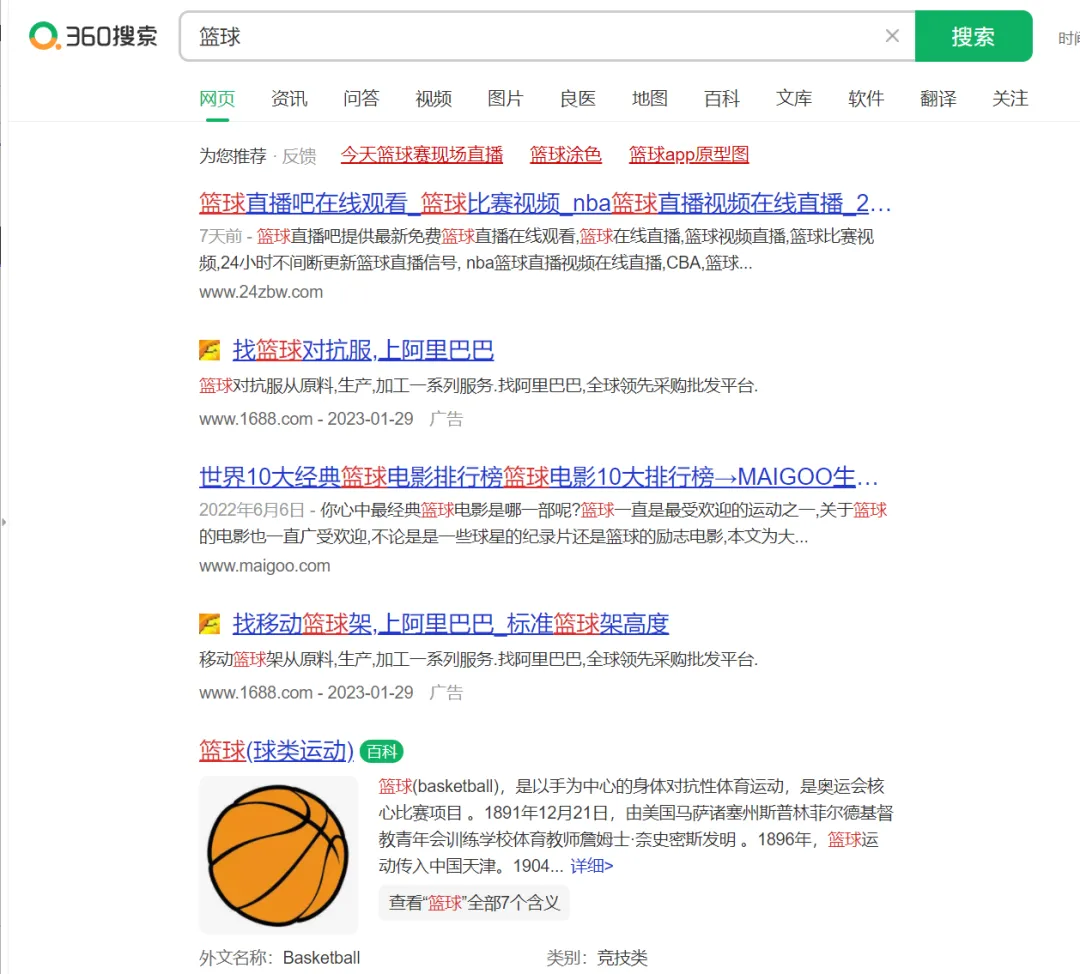Open suggestion 篮球涂色
The image size is (1080, 974).
point(565,155)
